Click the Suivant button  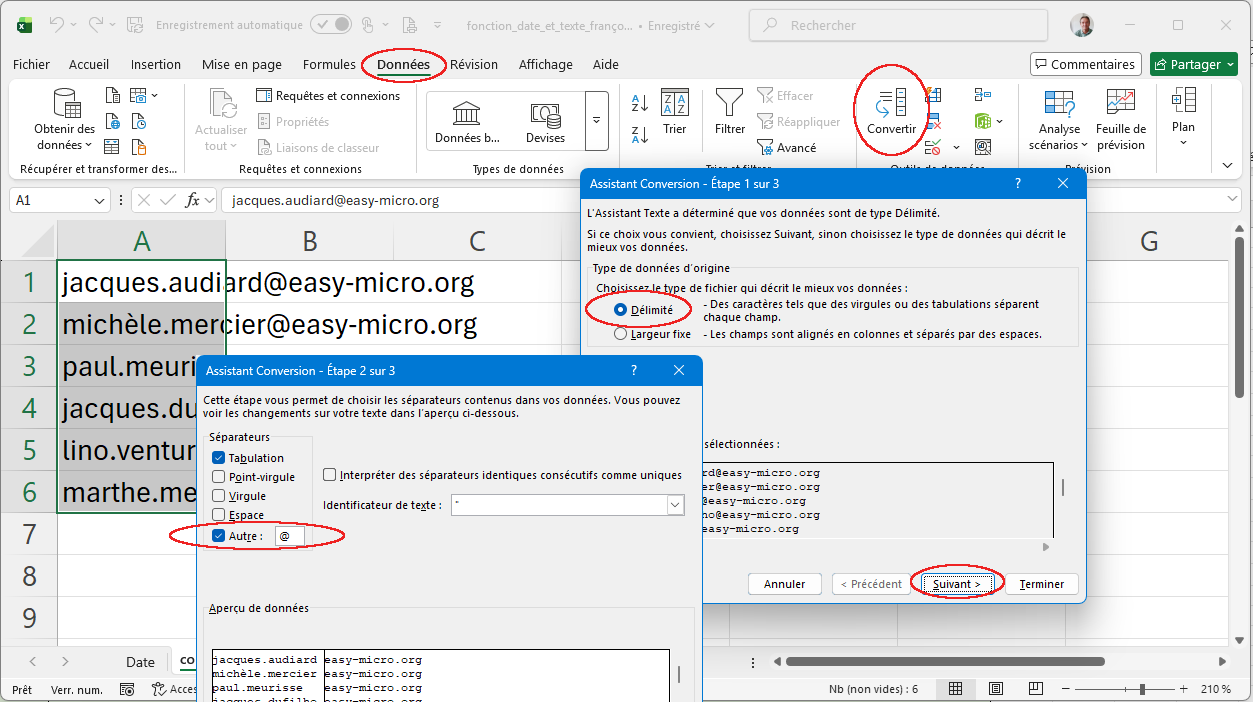click(956, 584)
